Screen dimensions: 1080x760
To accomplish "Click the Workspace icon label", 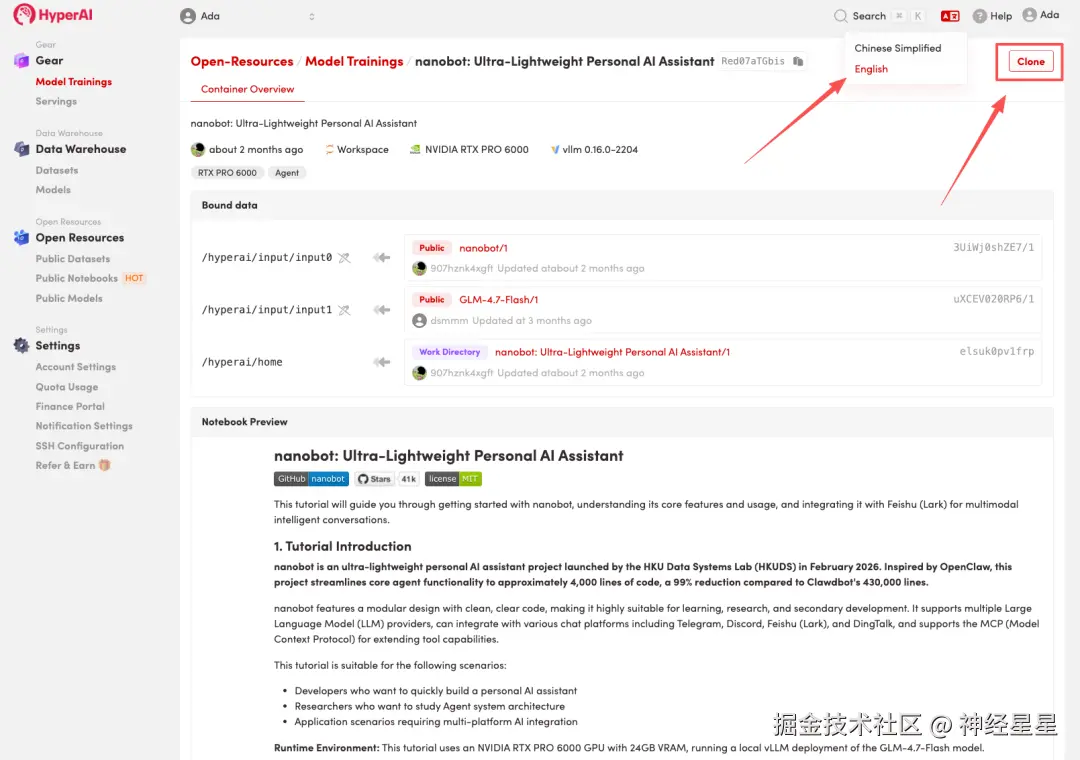I will tap(357, 150).
